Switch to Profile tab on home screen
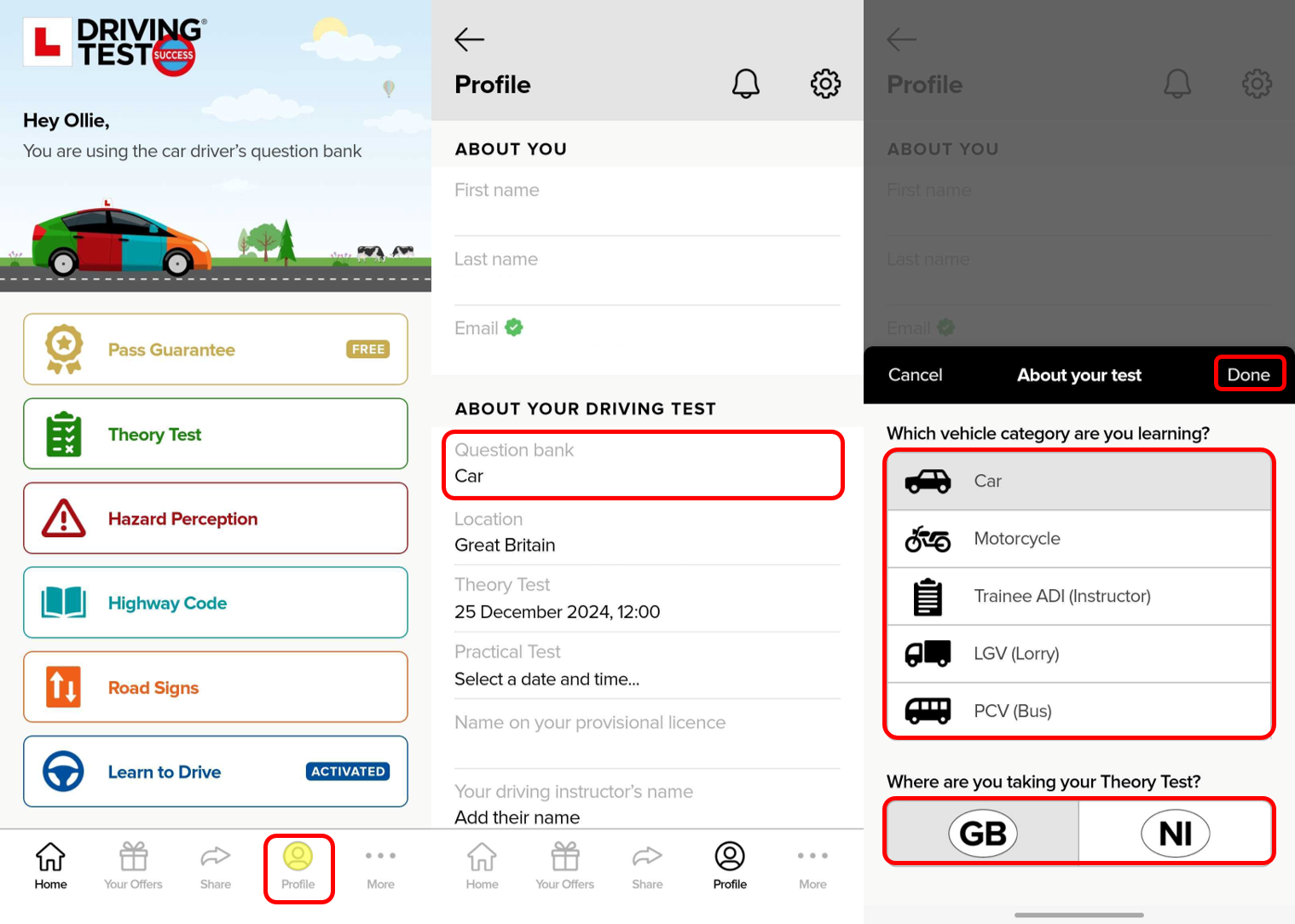 pyautogui.click(x=298, y=866)
